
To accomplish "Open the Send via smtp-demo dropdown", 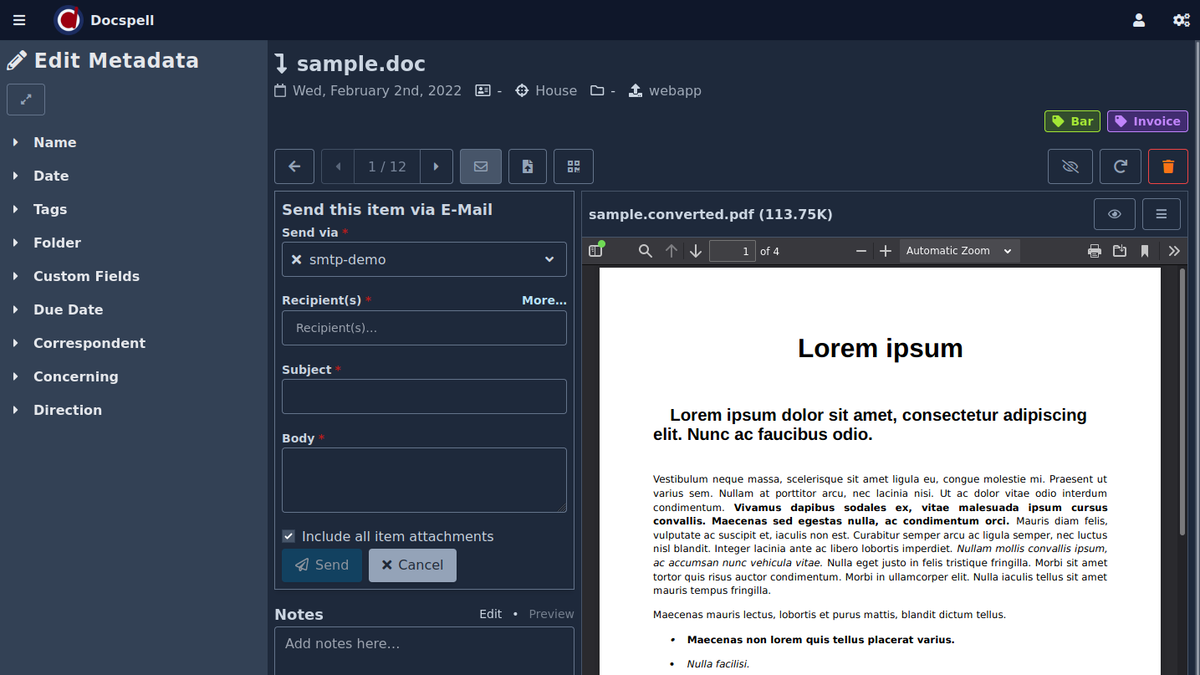I will click(x=424, y=260).
